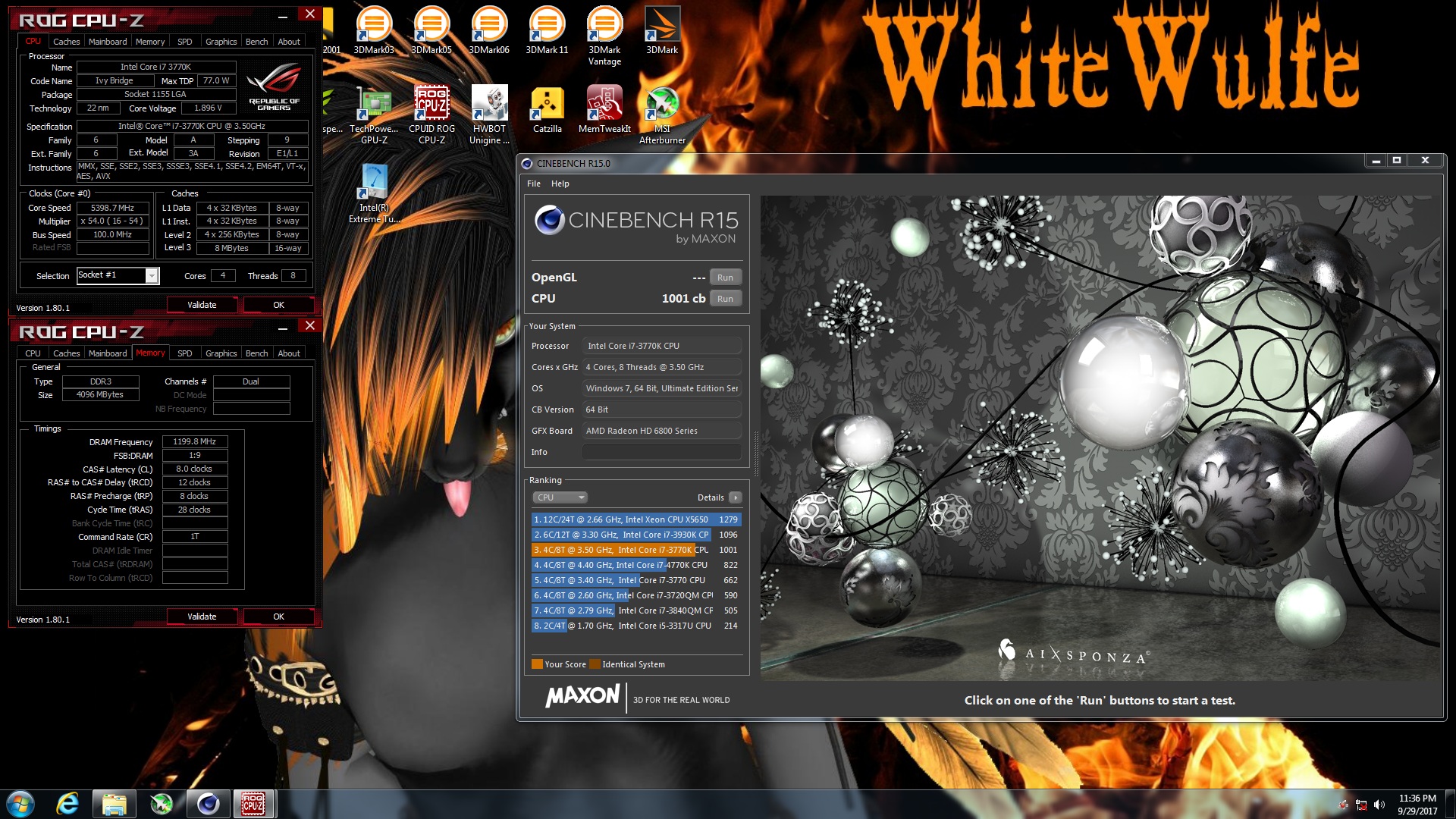Open SPD tab in upper CPU-Z window
This screenshot has width=1456, height=819.
[x=185, y=42]
